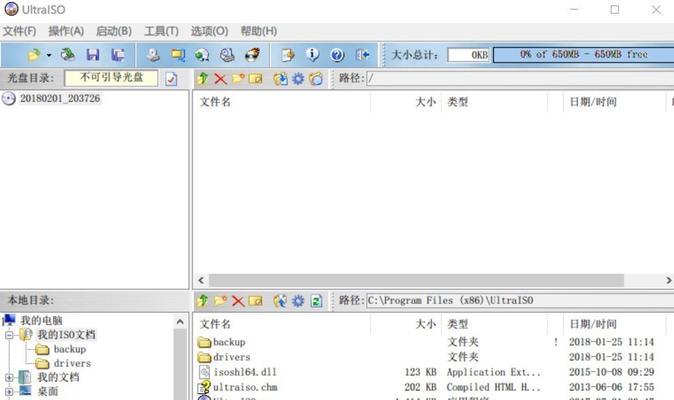Click the blue info bubble icon
674x400 pixels.
[312, 55]
